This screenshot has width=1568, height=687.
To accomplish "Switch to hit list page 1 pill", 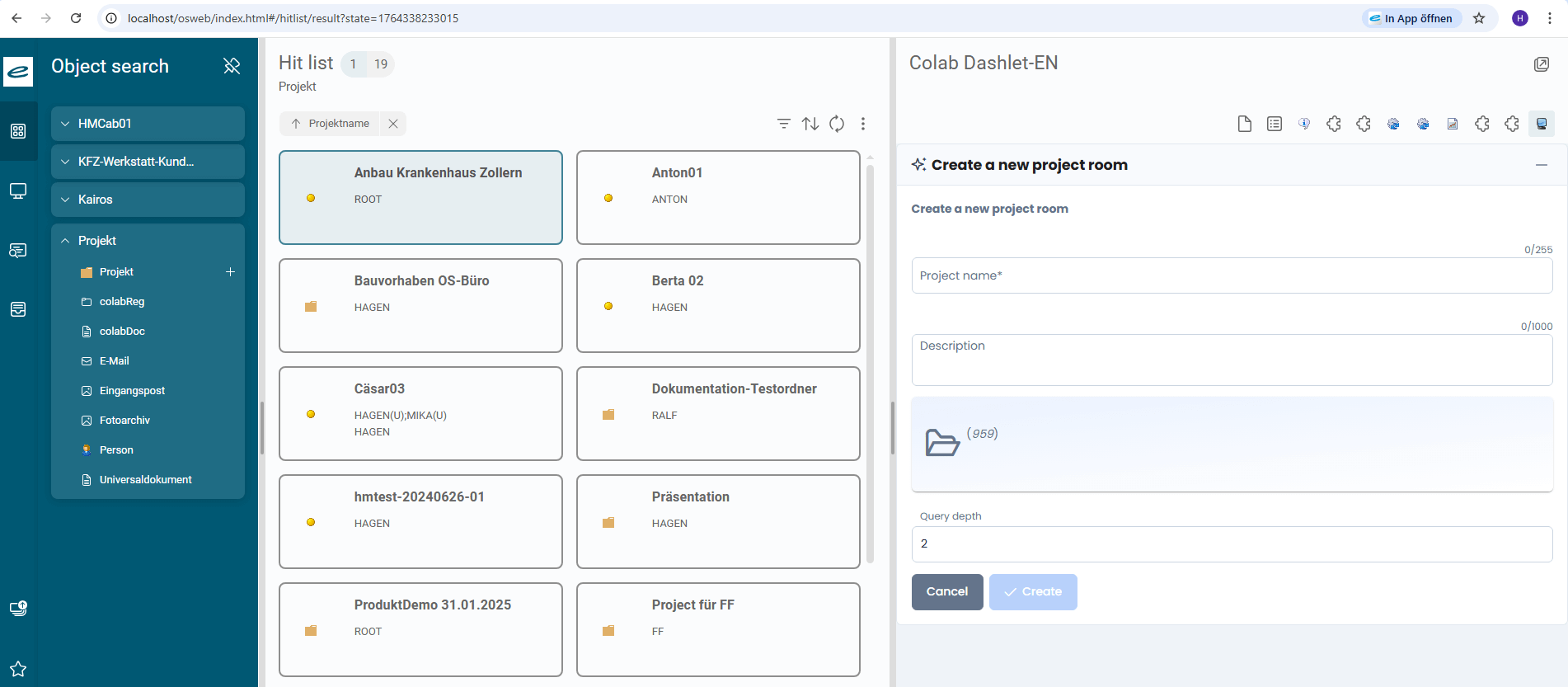I will pyautogui.click(x=353, y=64).
